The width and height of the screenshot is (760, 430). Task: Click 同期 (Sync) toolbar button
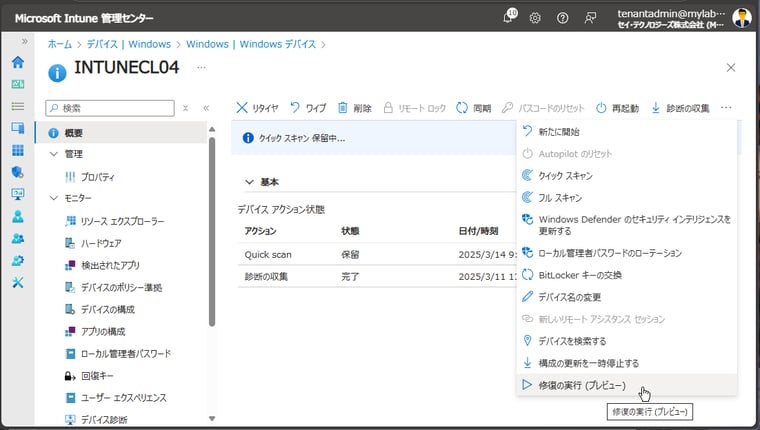point(474,108)
